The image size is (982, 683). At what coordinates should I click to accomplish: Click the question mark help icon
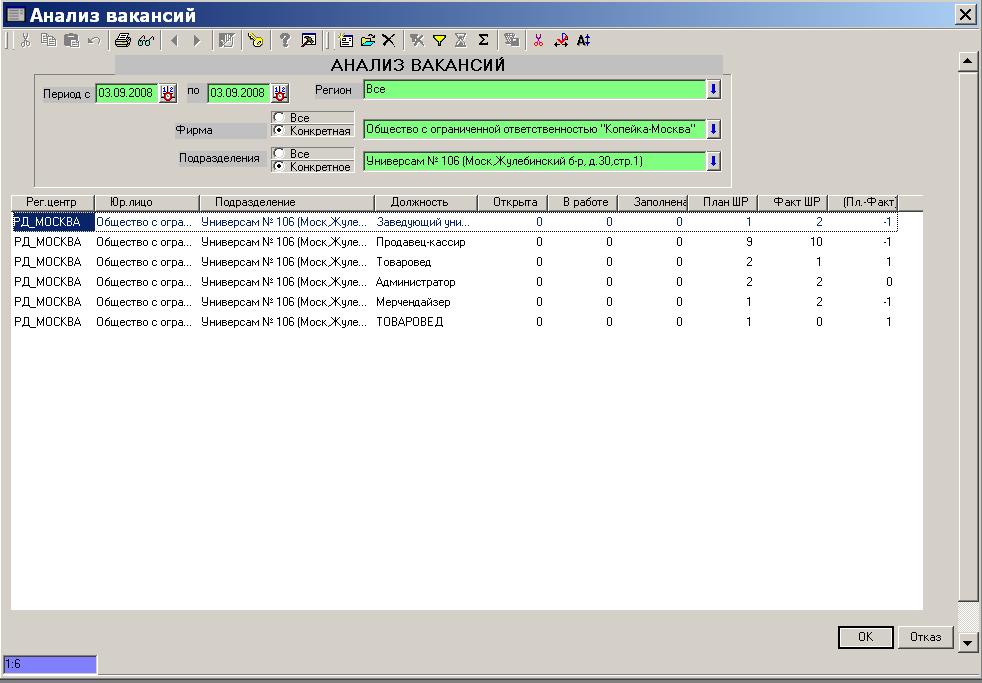coord(285,41)
